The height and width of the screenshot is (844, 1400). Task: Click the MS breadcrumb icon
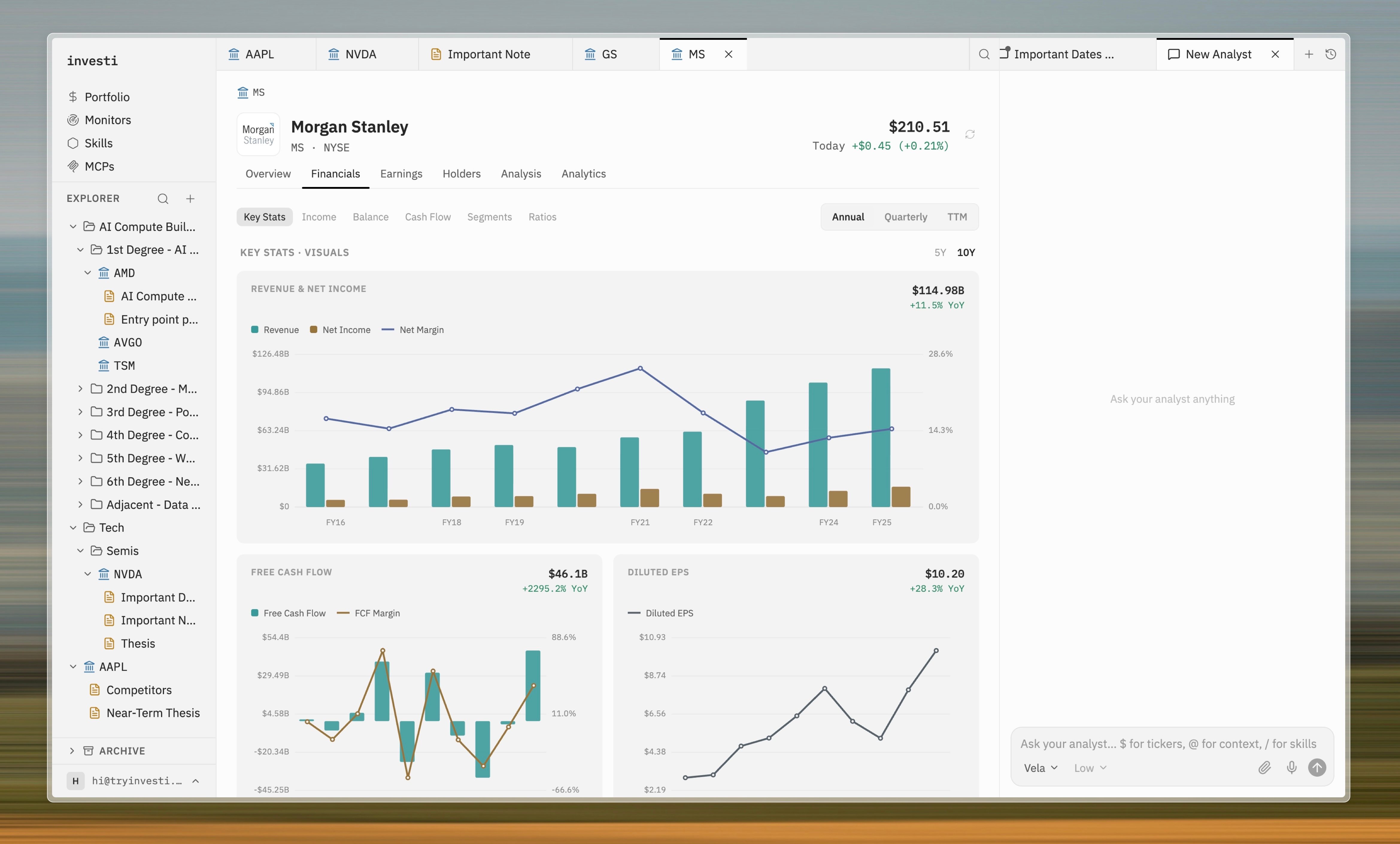pos(243,92)
